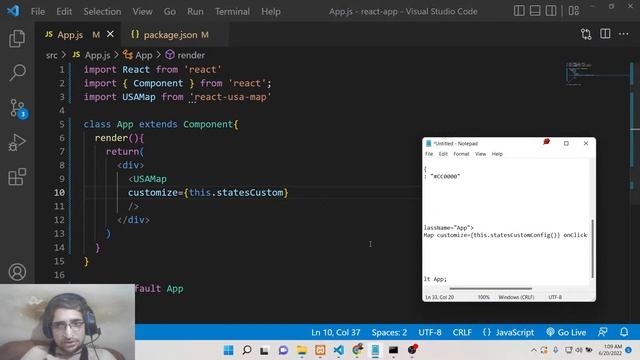Open the Search view in activity bar
Screen dimensions: 640x360
(17, 73)
